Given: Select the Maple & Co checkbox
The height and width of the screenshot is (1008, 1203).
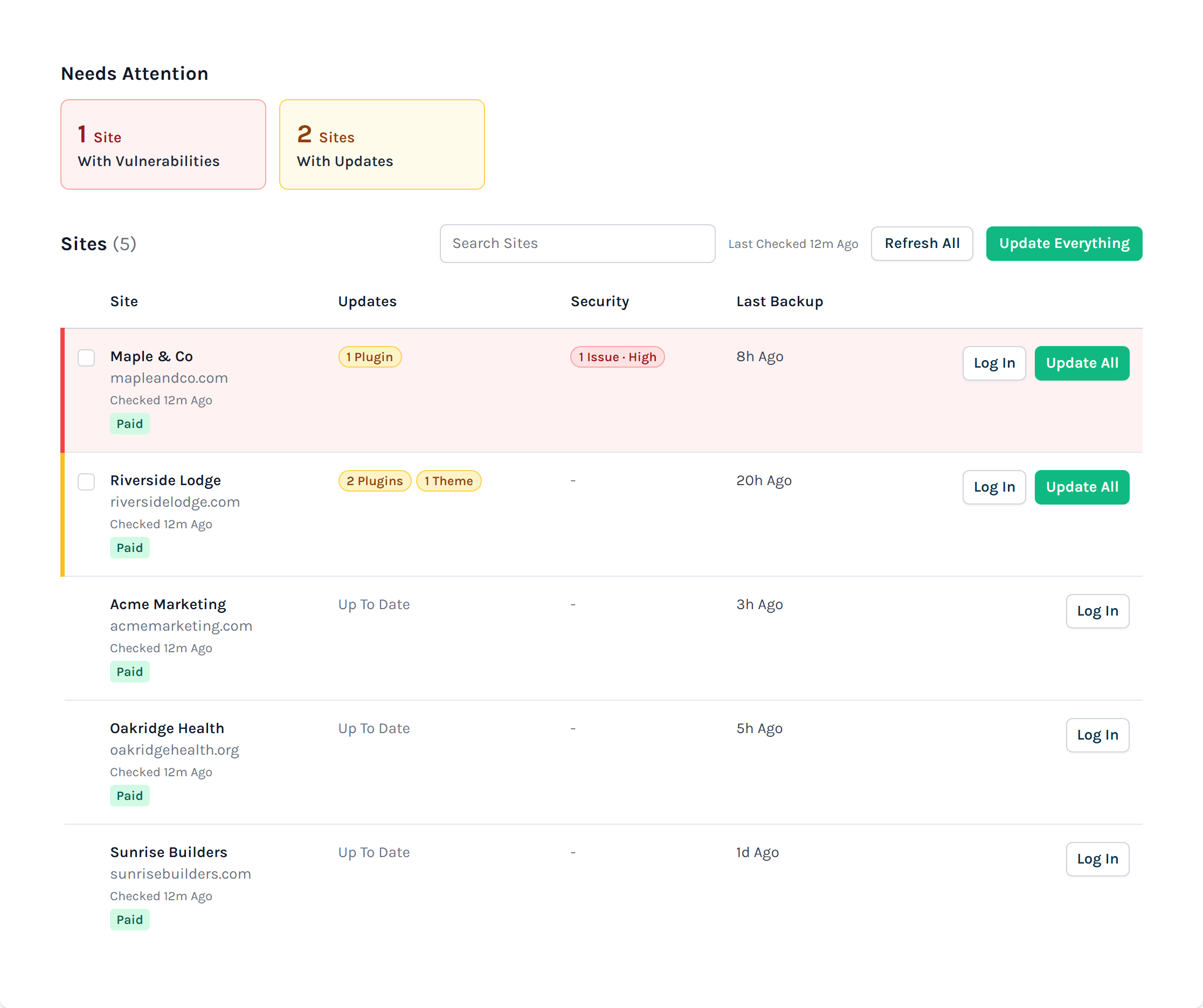Looking at the screenshot, I should click(x=86, y=357).
